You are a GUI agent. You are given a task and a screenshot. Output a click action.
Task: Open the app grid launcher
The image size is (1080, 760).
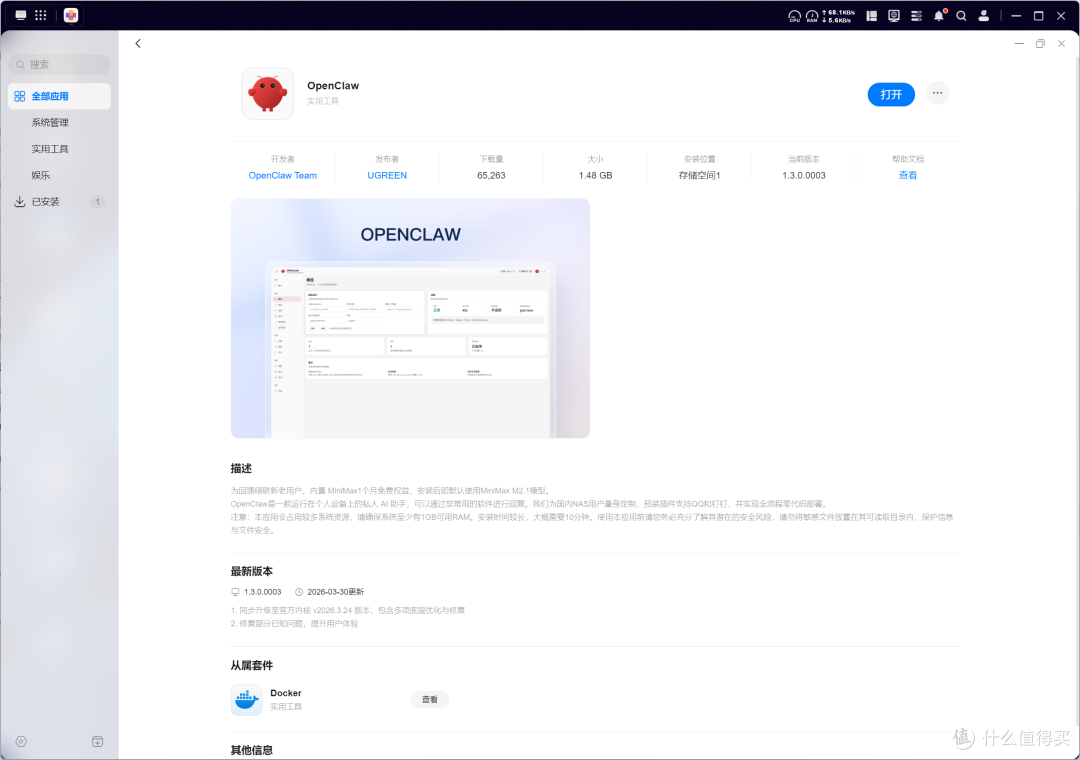point(41,15)
